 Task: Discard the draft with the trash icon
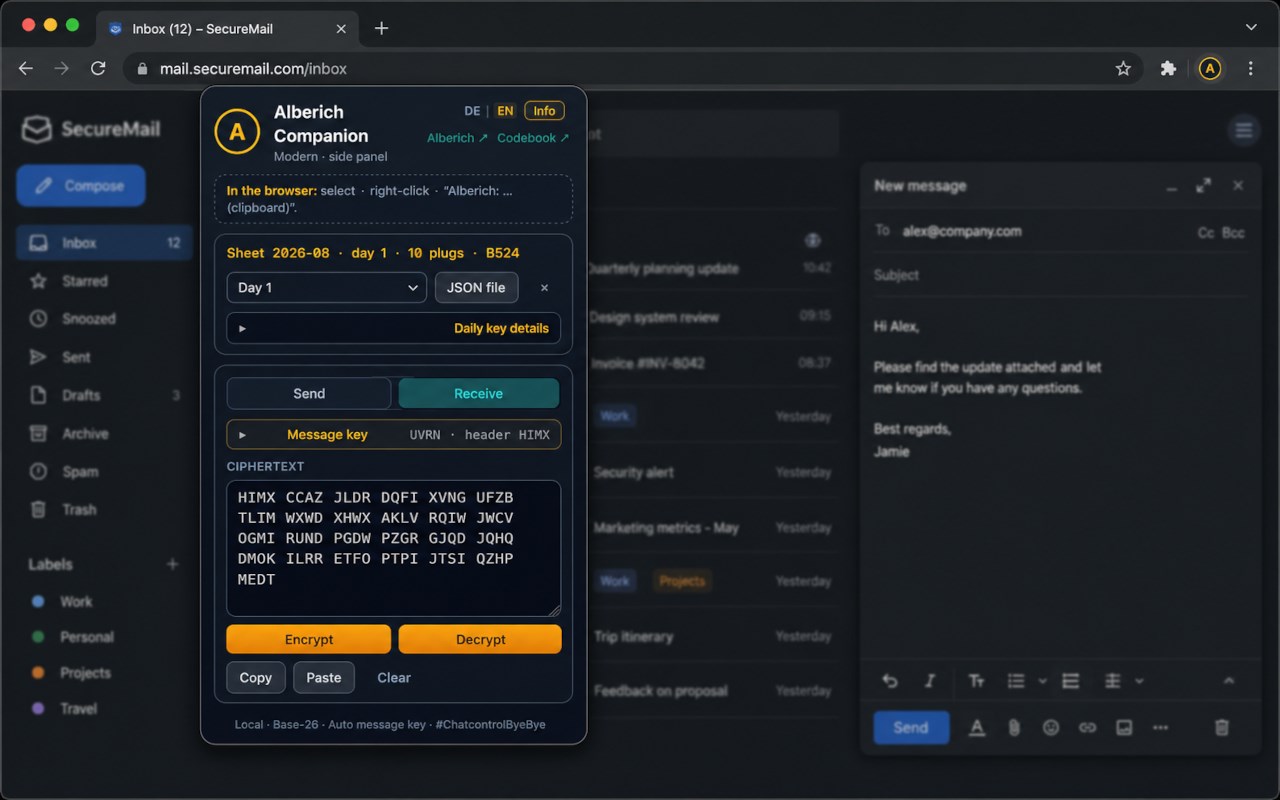pos(1221,728)
